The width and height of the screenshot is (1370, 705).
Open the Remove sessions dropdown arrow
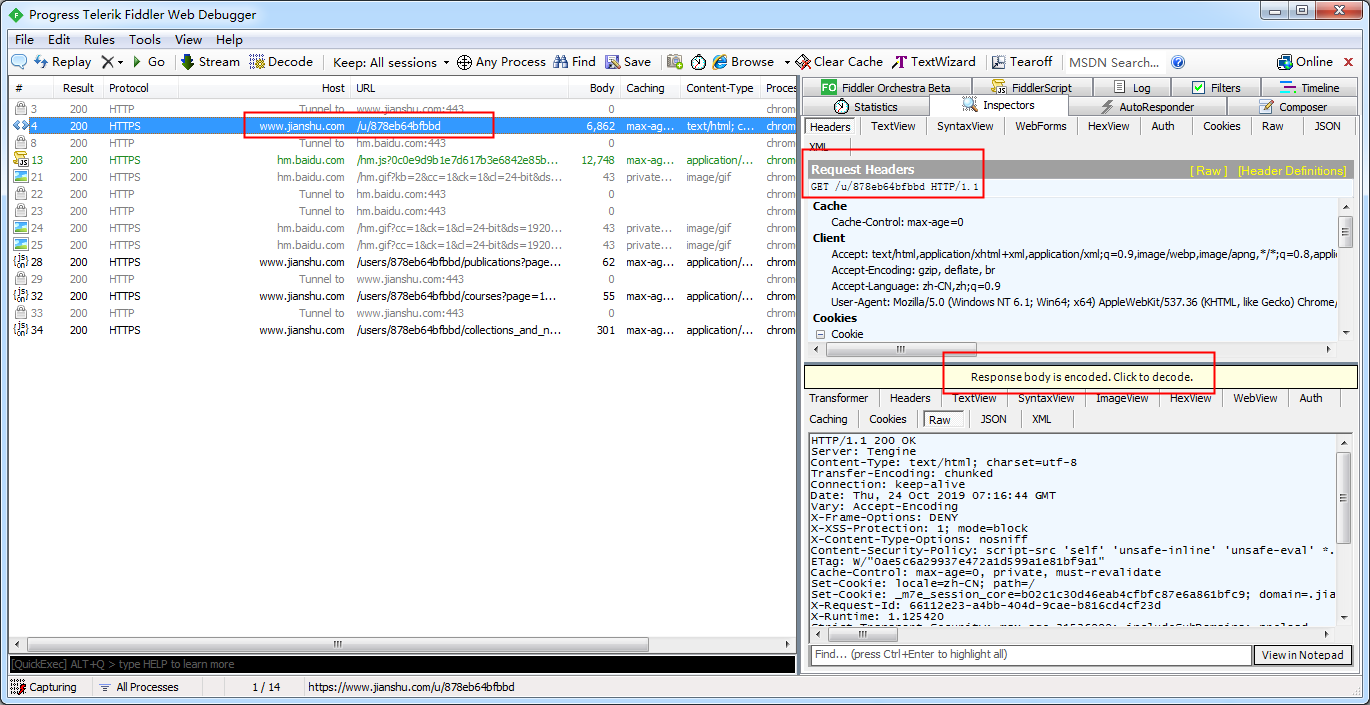tap(121, 62)
